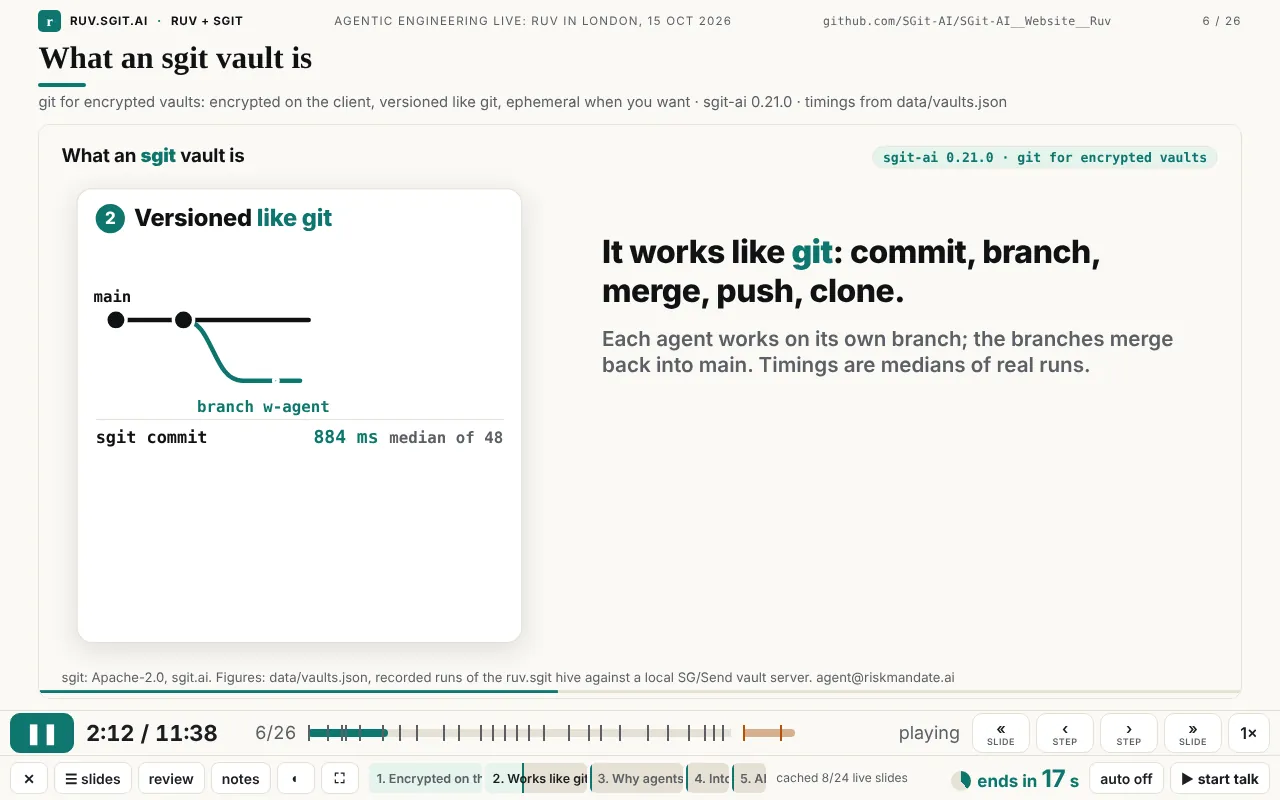Image resolution: width=1280 pixels, height=800 pixels.
Task: Click the pie timer icon beside 'ends in'
Action: (x=961, y=780)
